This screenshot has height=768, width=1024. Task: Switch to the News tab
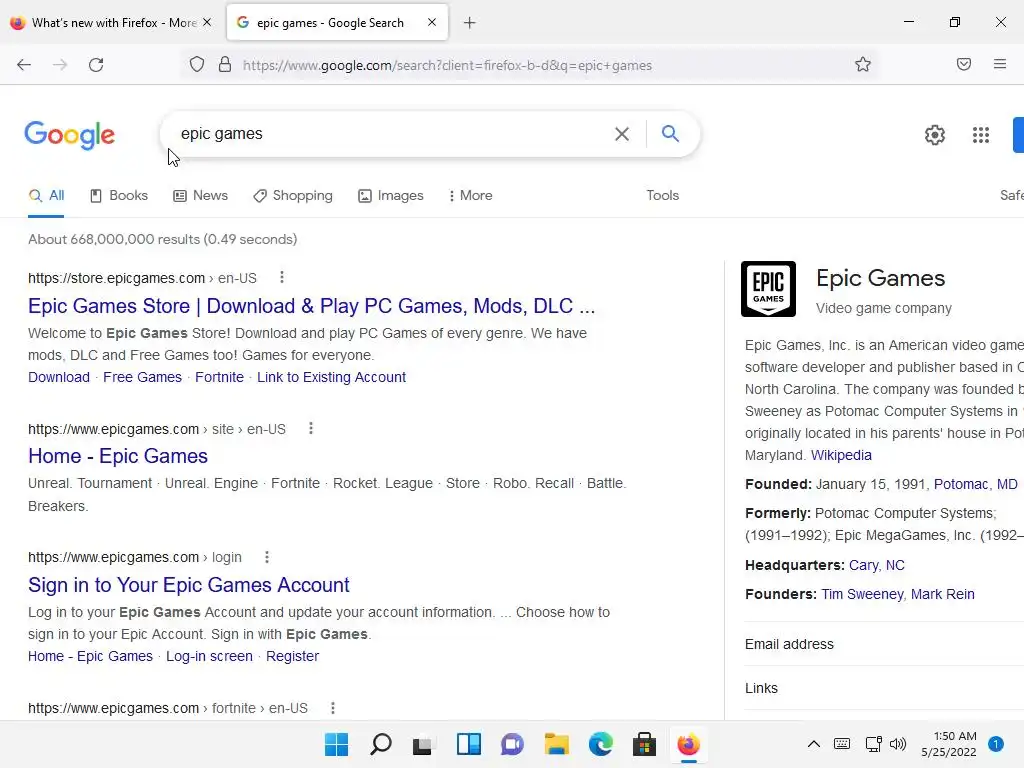coord(200,196)
